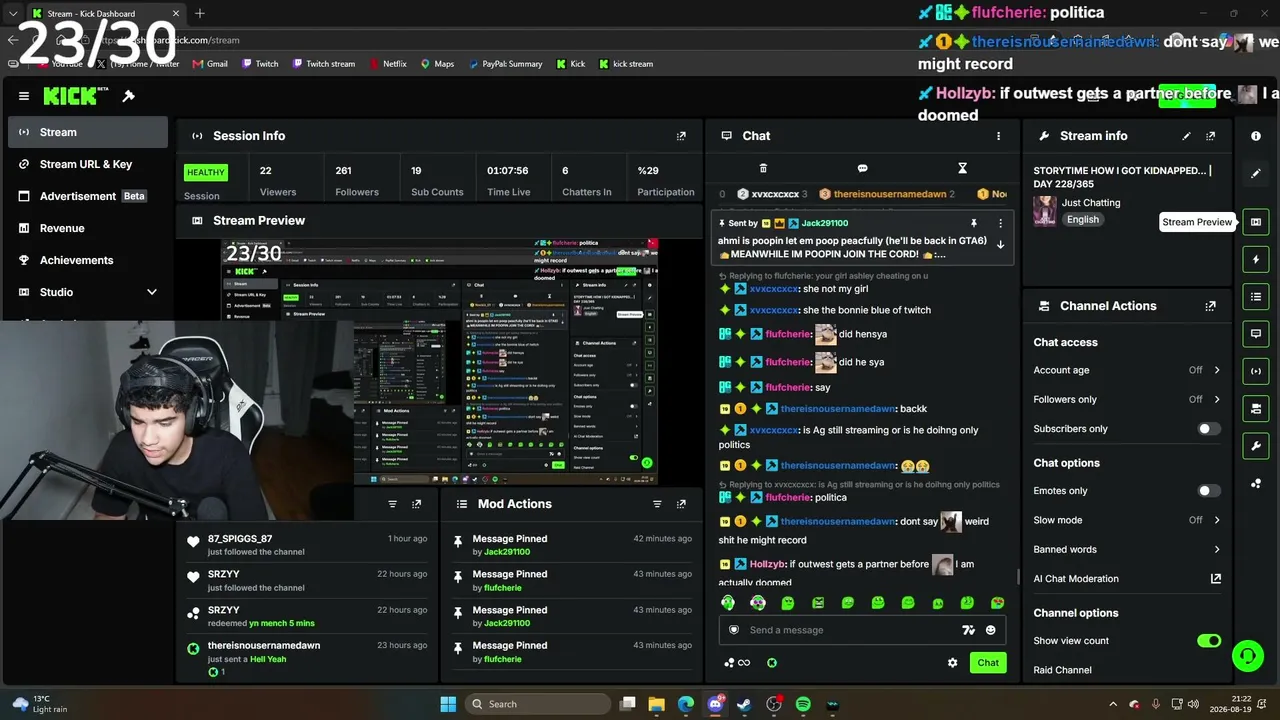Click Raid Channel in Channel options
Screen dimensions: 1280x720
[1062, 670]
